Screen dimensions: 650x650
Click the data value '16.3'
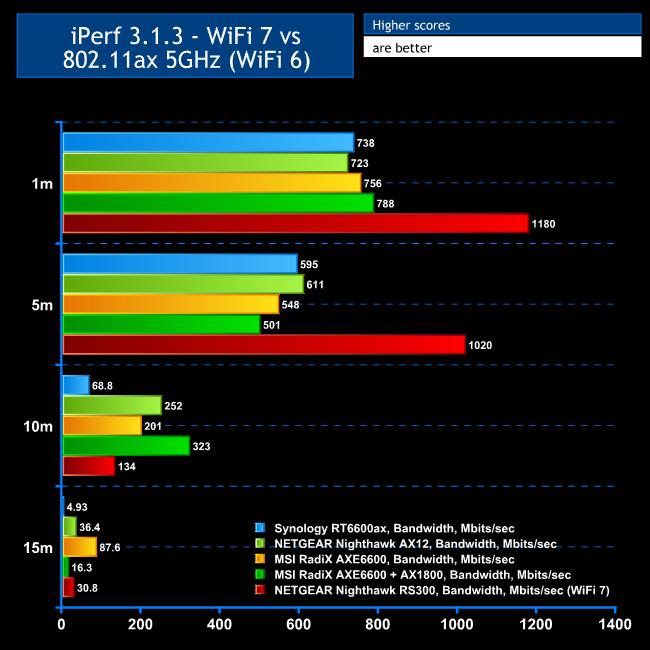click(x=82, y=568)
